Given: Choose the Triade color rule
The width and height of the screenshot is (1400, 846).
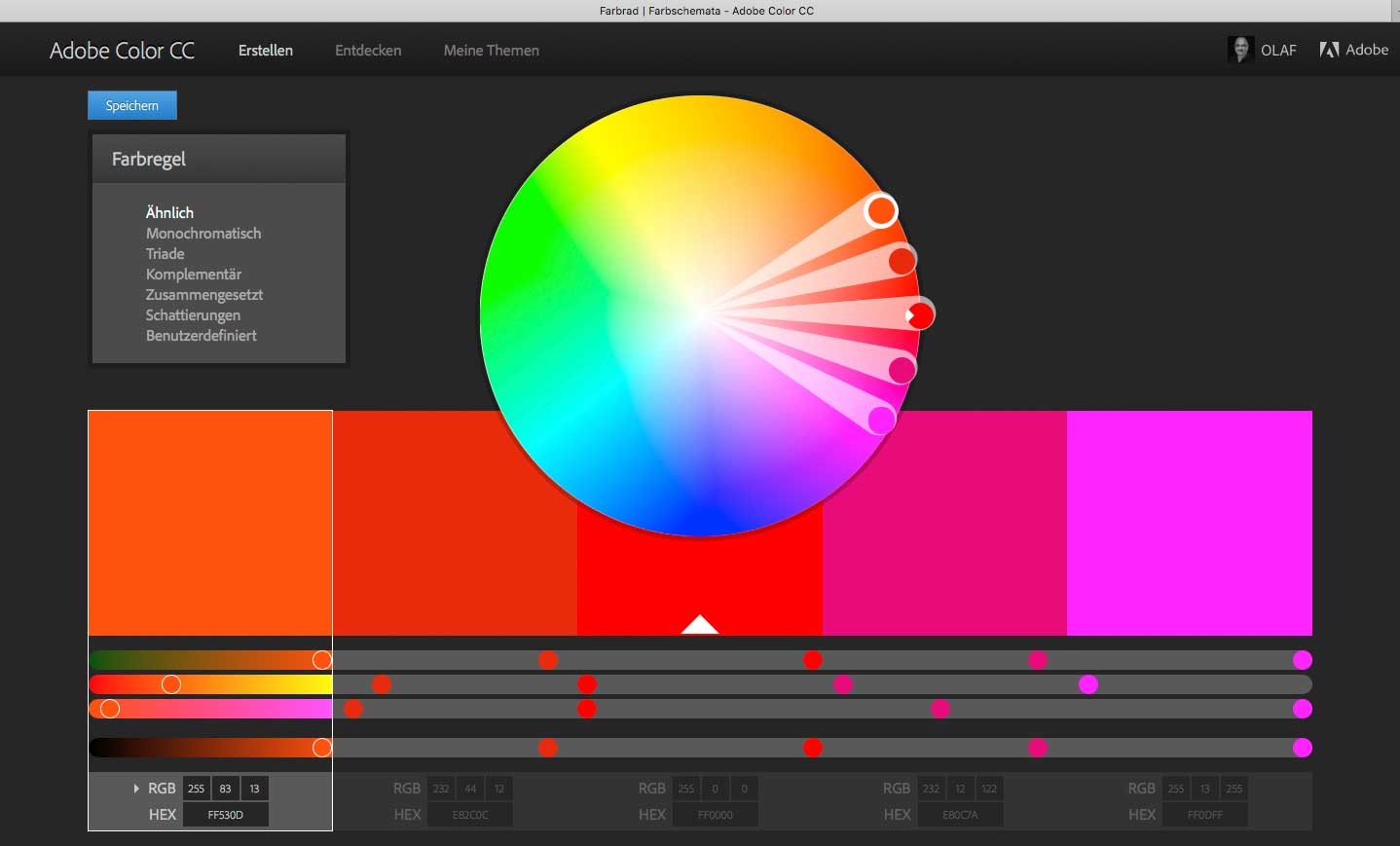Looking at the screenshot, I should click(x=165, y=254).
